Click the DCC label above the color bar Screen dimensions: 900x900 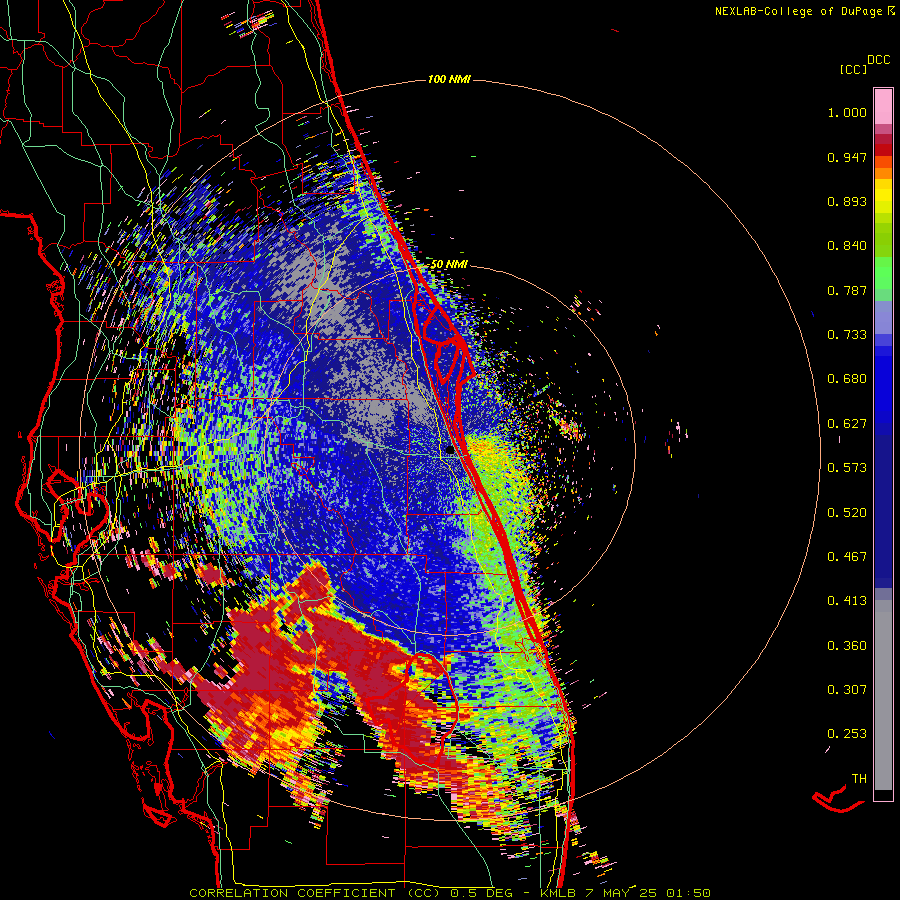pyautogui.click(x=879, y=60)
